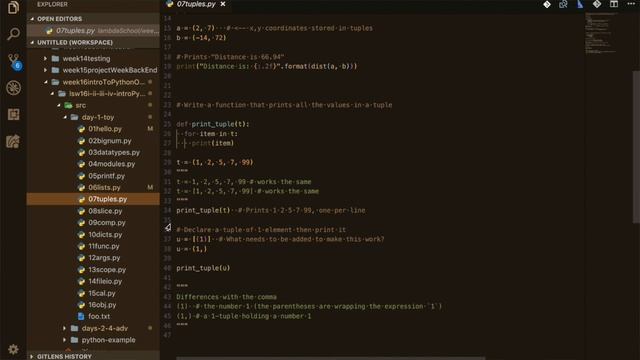Click the blue editor toolbar icon
Viewport: 640px width, 360px height.
[580, 4]
